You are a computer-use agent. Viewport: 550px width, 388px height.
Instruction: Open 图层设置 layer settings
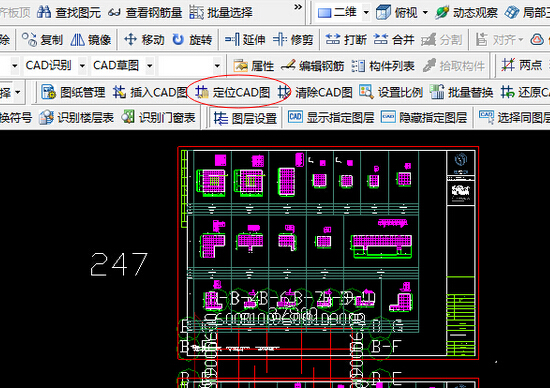246,118
